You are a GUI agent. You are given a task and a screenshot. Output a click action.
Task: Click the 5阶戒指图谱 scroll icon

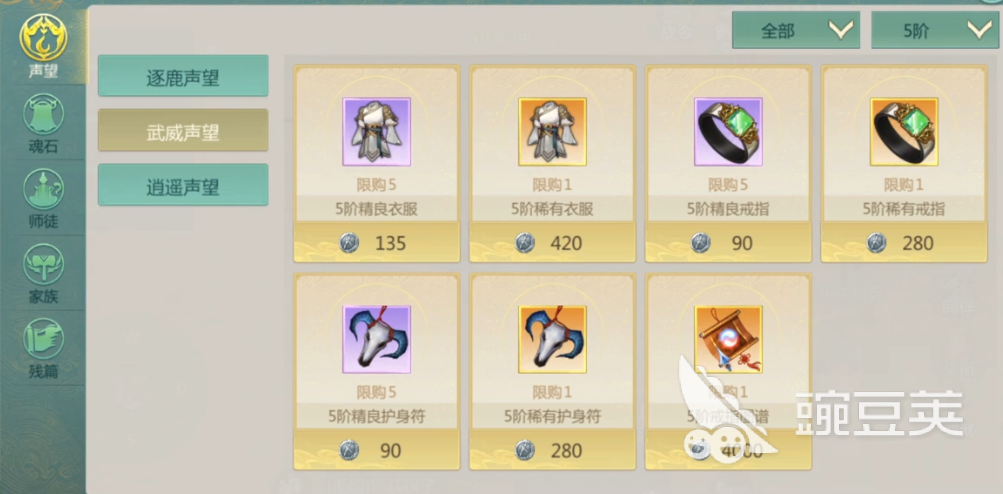click(728, 339)
